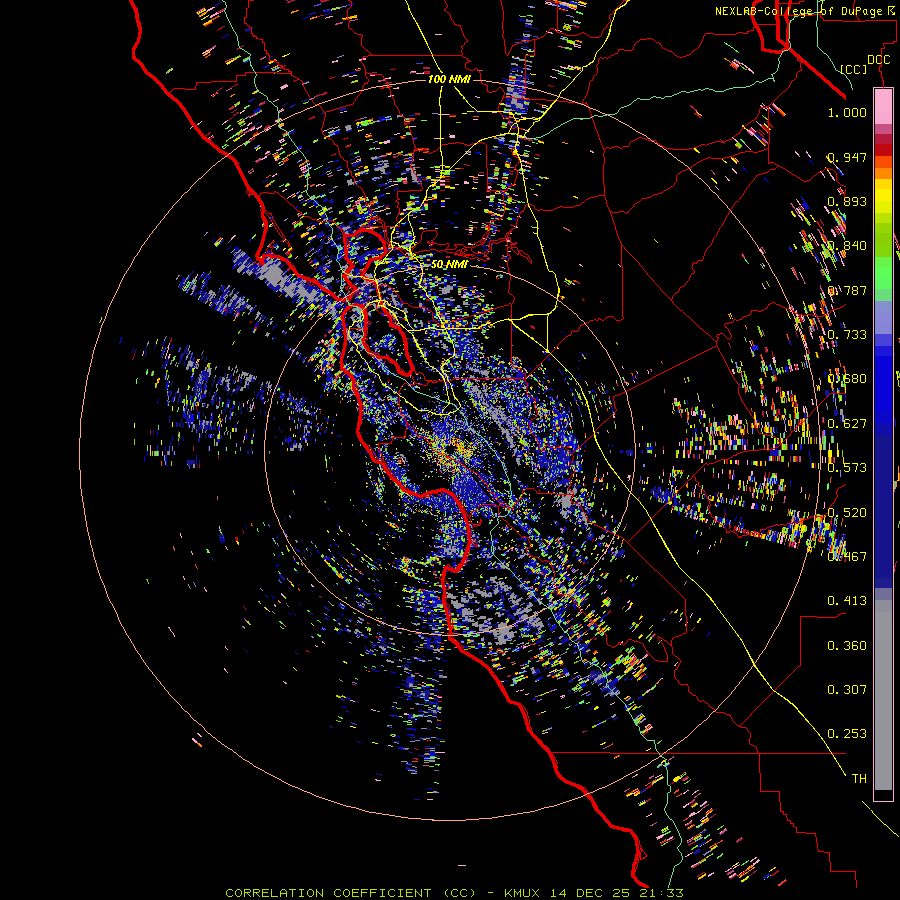Screen dimensions: 900x900
Task: Click the 0.253 legend value
Action: pyautogui.click(x=847, y=734)
